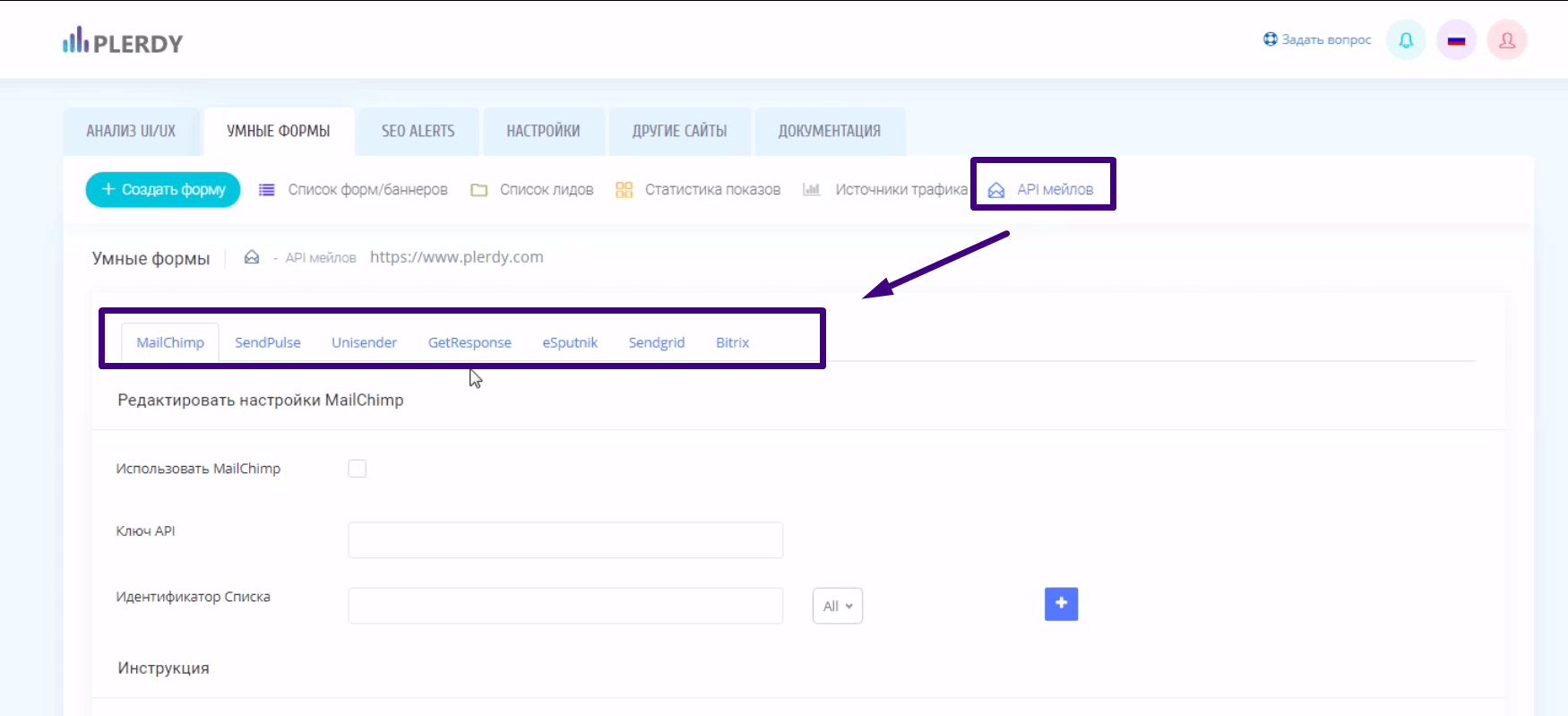Click the lifebuoy icon beside Задать вопрос
The width and height of the screenshot is (1568, 716).
(x=1271, y=39)
